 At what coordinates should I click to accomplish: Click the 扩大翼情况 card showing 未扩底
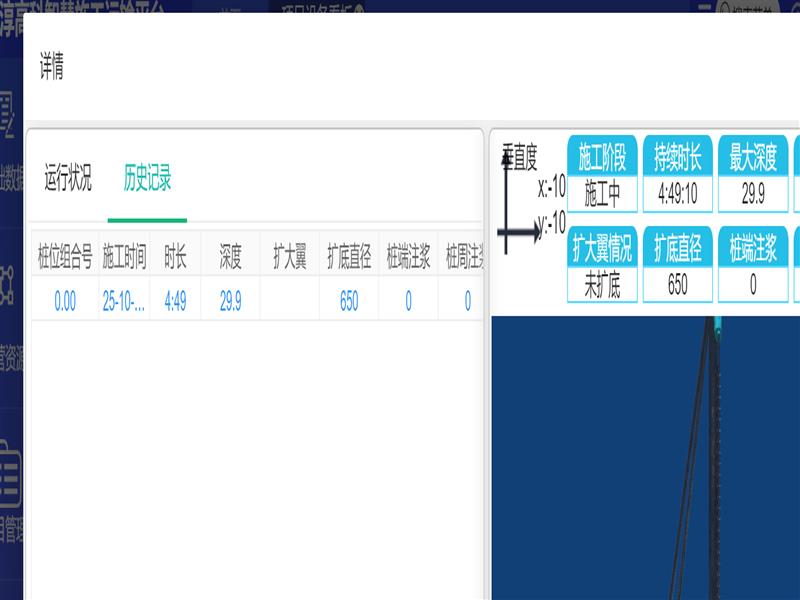tap(602, 264)
